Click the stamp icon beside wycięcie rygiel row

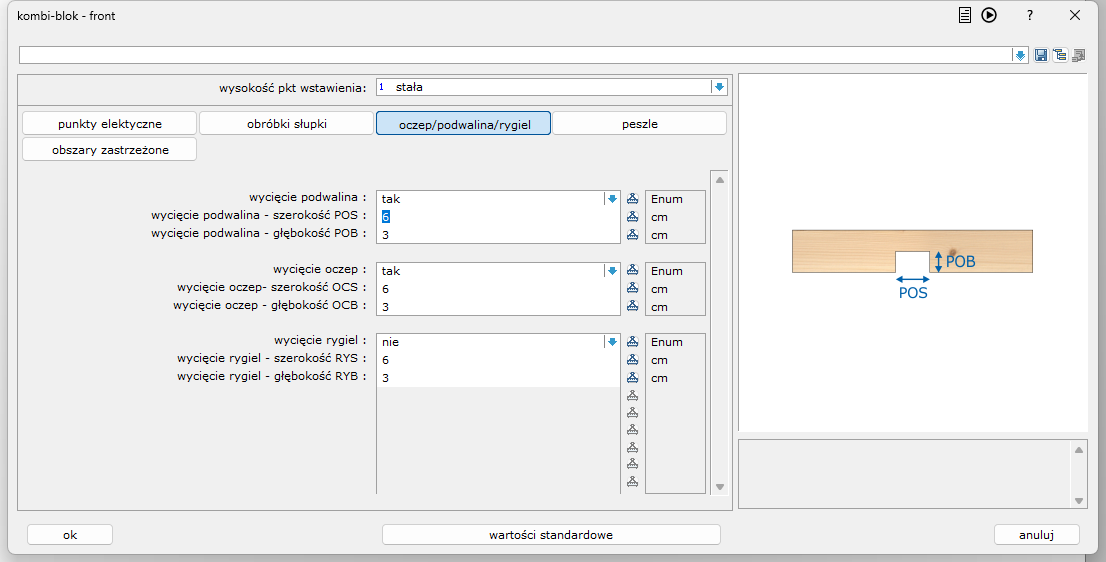pyautogui.click(x=632, y=342)
